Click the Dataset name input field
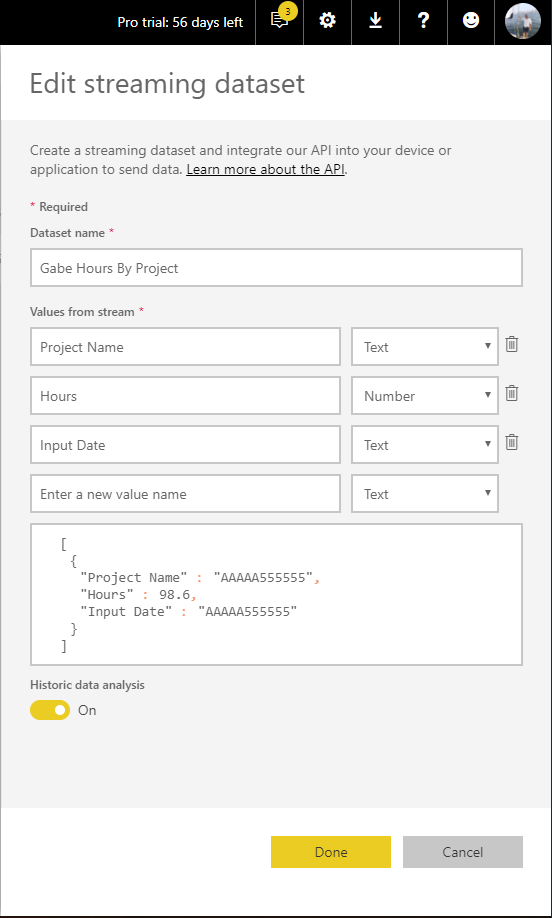552x918 pixels. pyautogui.click(x=276, y=268)
